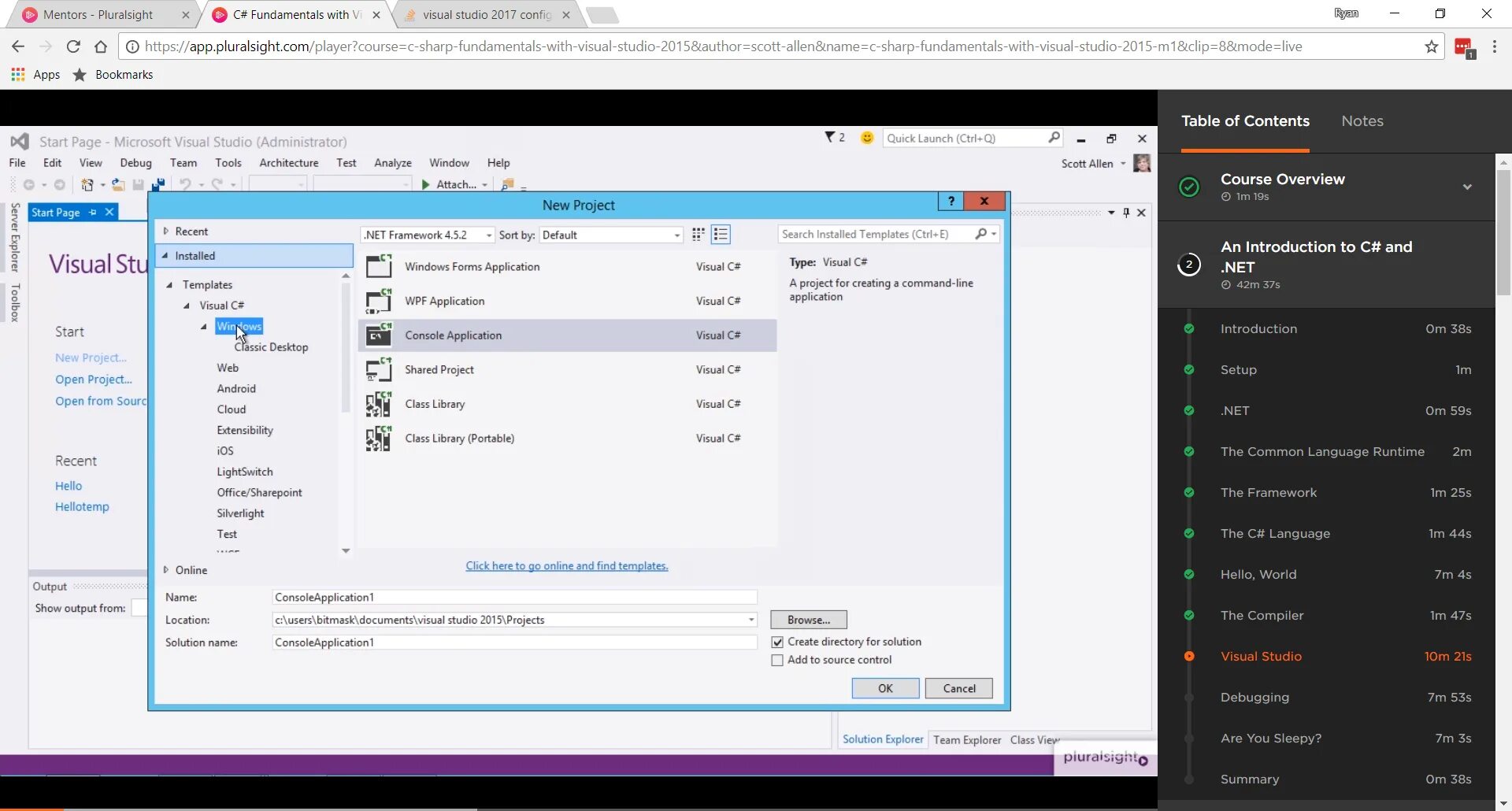
Task: Collapse the Installed templates section
Action: pyautogui.click(x=165, y=256)
